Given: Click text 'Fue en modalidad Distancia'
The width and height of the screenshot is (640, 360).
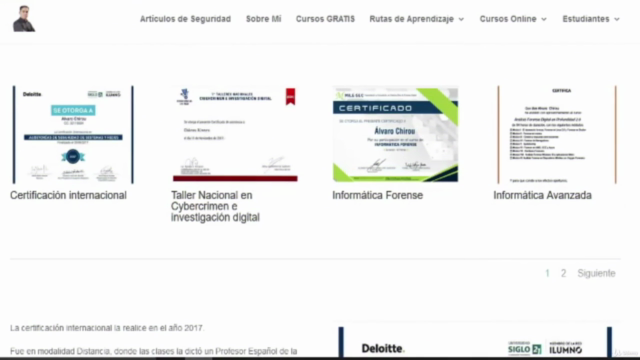Looking at the screenshot, I should tap(60, 351).
